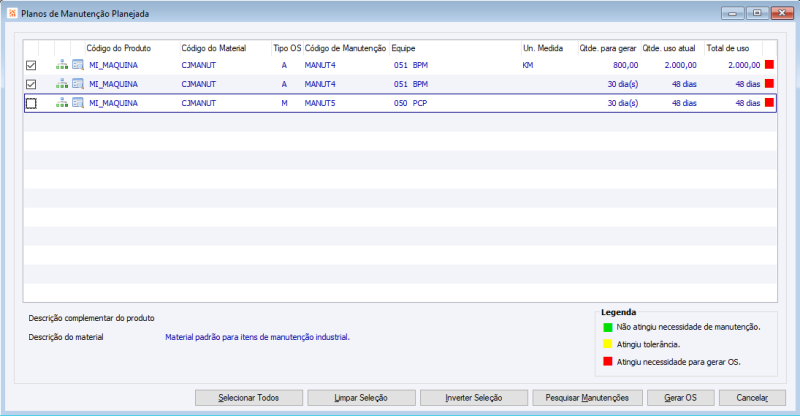
Task: Click 051 BPM in the KM row
Action: [411, 65]
